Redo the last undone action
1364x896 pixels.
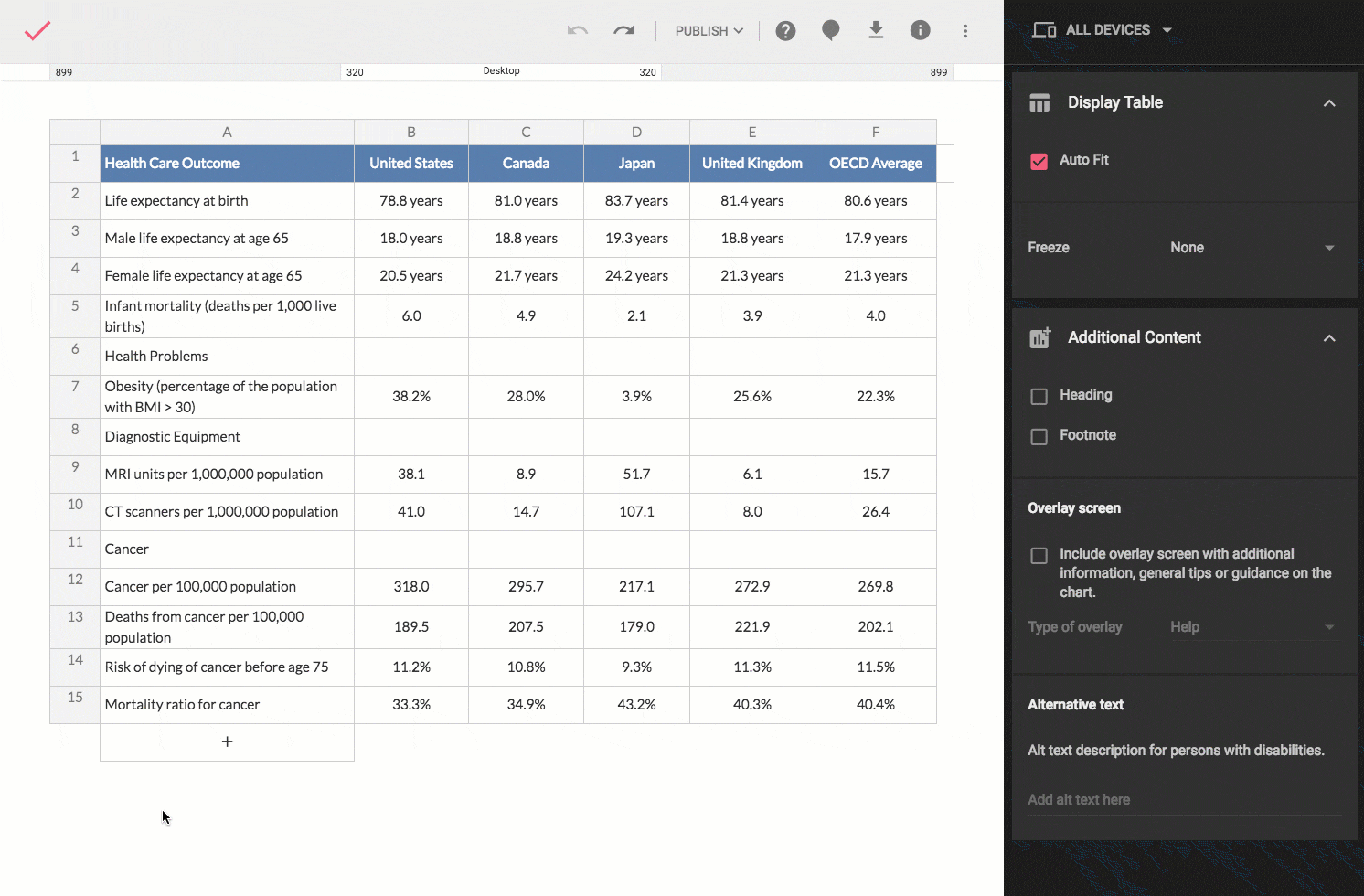pyautogui.click(x=624, y=31)
